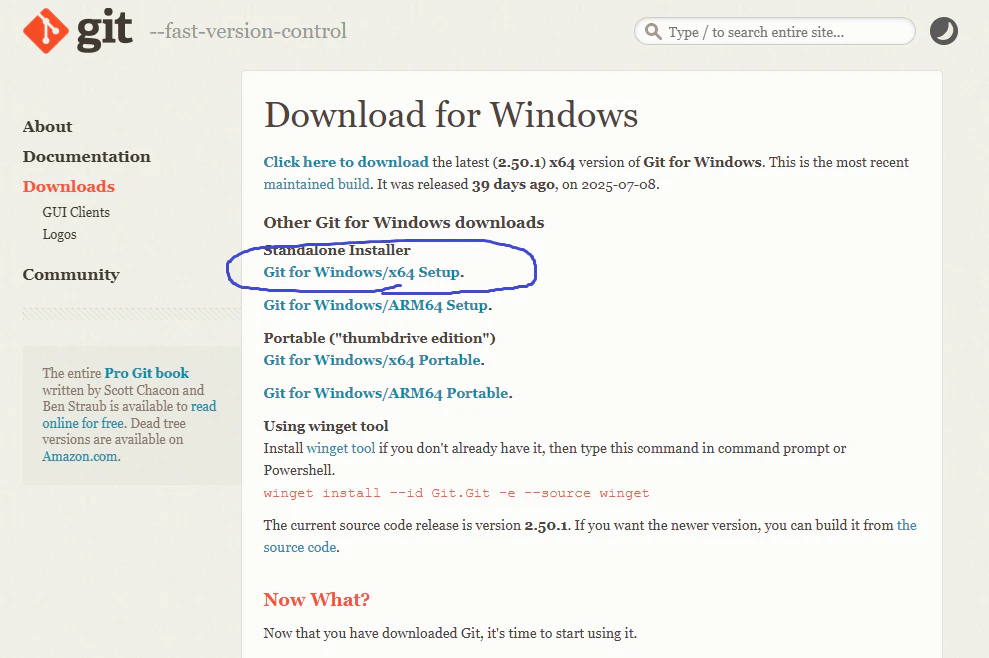Viewport: 989px width, 658px height.
Task: Download Git for Windows/ARM64 Portable
Action: tap(386, 392)
